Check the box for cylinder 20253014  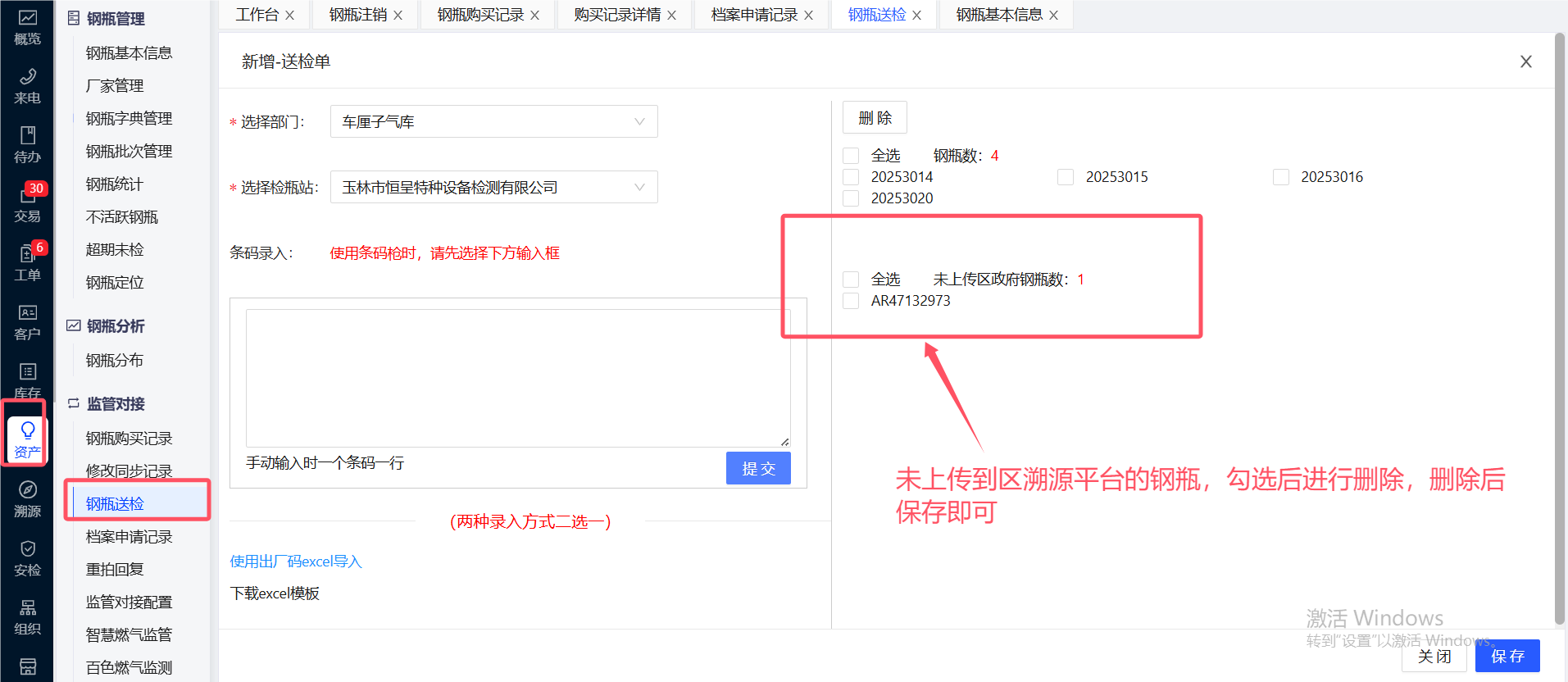(851, 177)
